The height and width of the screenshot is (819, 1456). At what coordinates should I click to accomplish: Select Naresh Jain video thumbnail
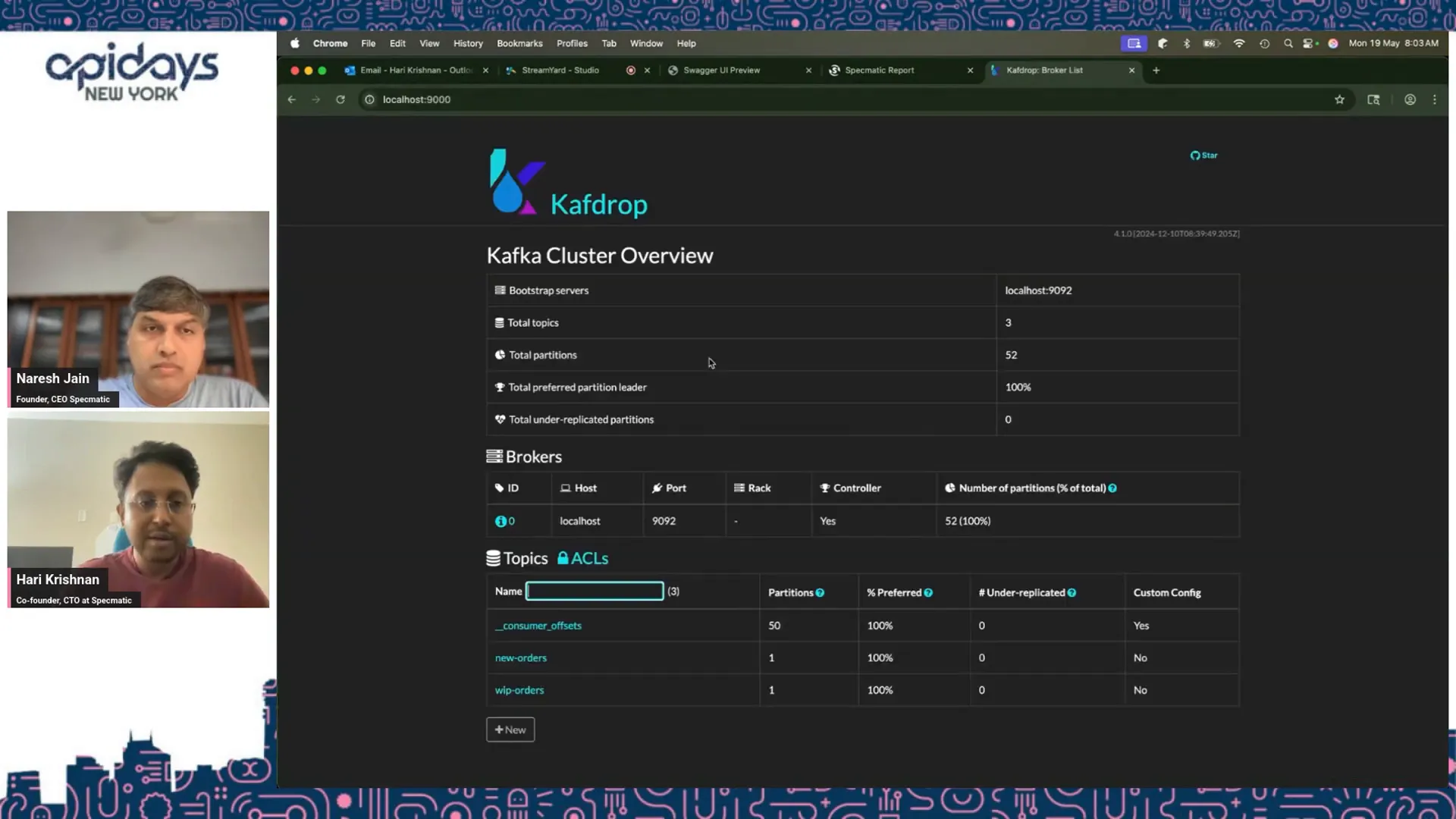tap(138, 309)
